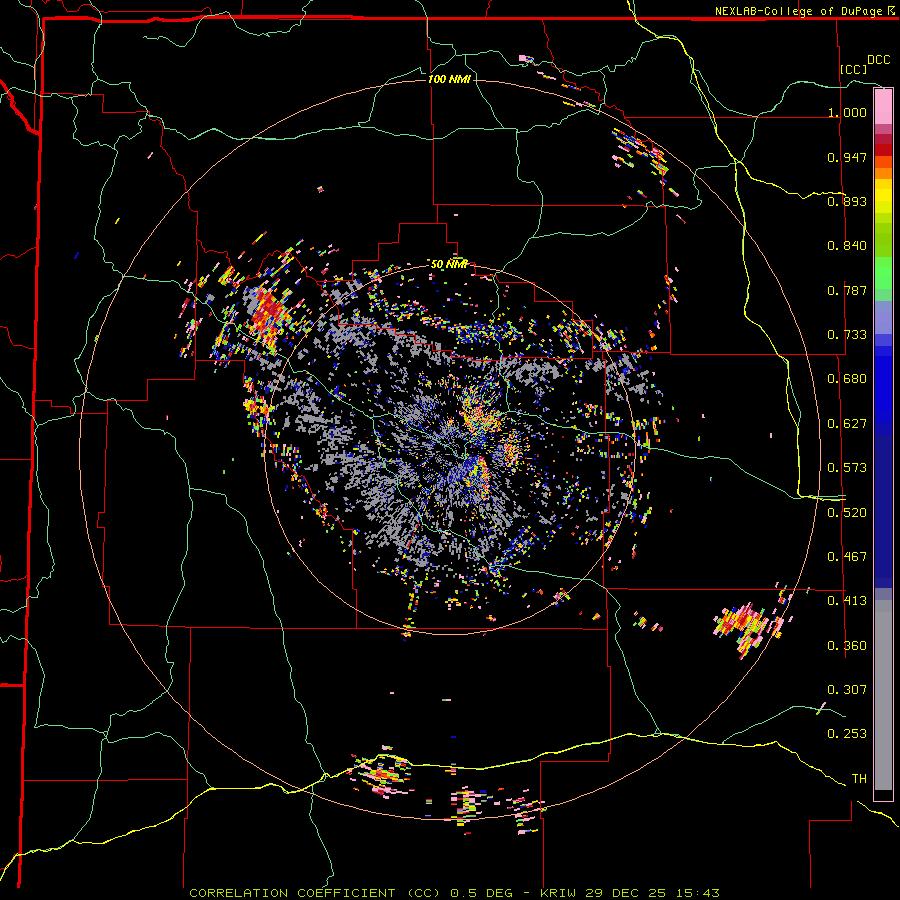900x900 pixels.
Task: Pick the dark red segment of the color bar
Action: pyautogui.click(x=883, y=150)
